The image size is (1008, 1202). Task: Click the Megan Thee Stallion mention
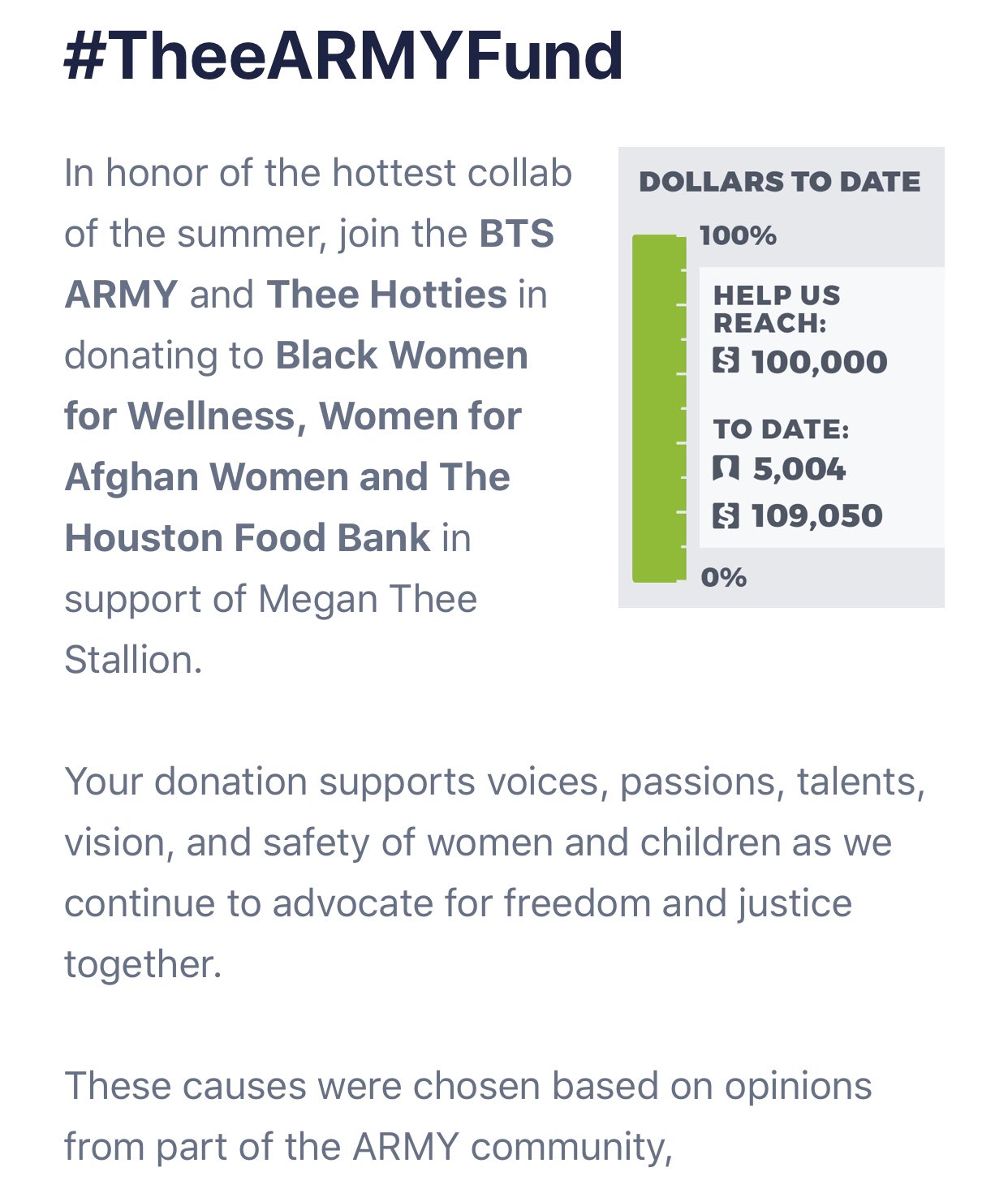[x=270, y=629]
